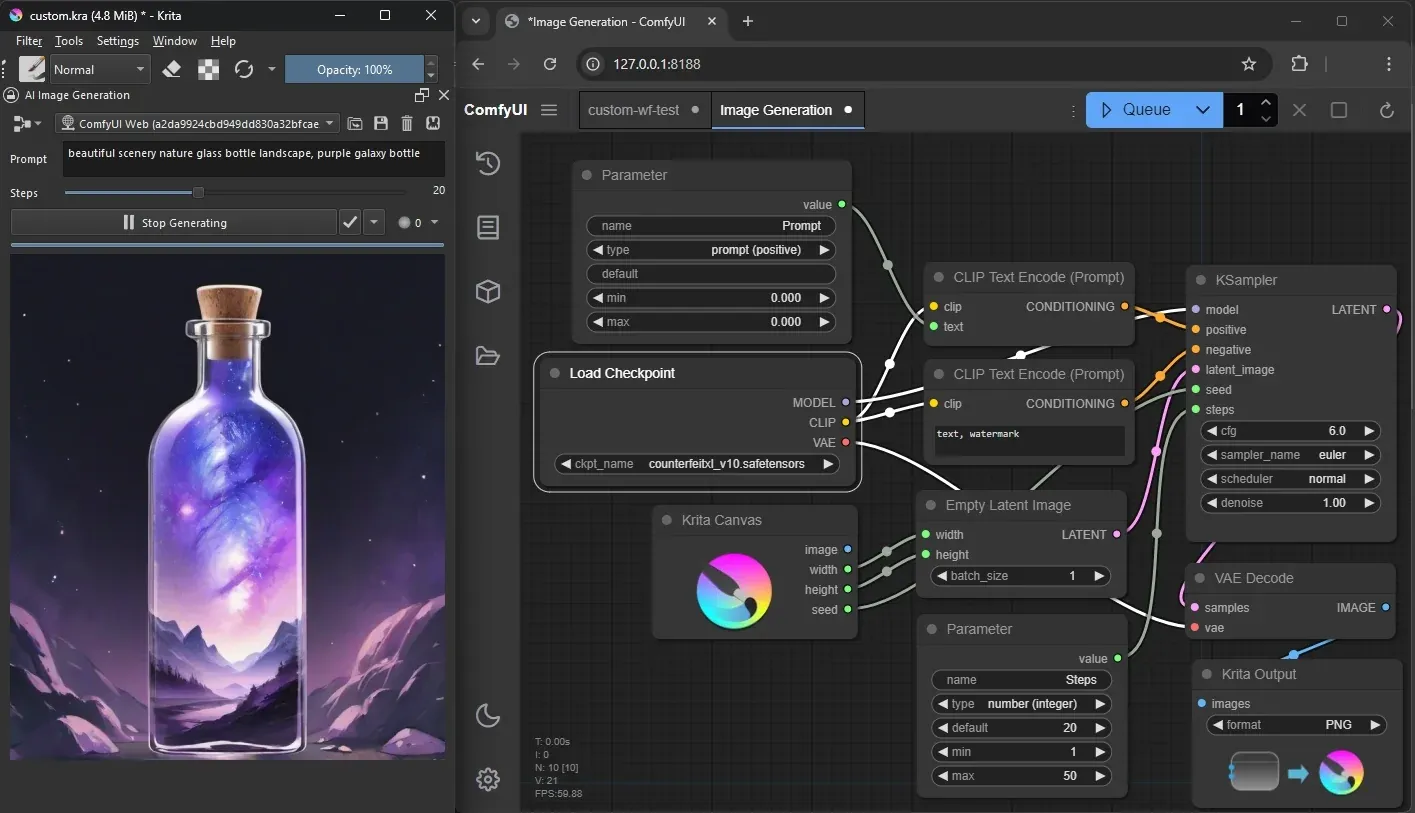
Task: Open the node library panel
Action: 488,227
